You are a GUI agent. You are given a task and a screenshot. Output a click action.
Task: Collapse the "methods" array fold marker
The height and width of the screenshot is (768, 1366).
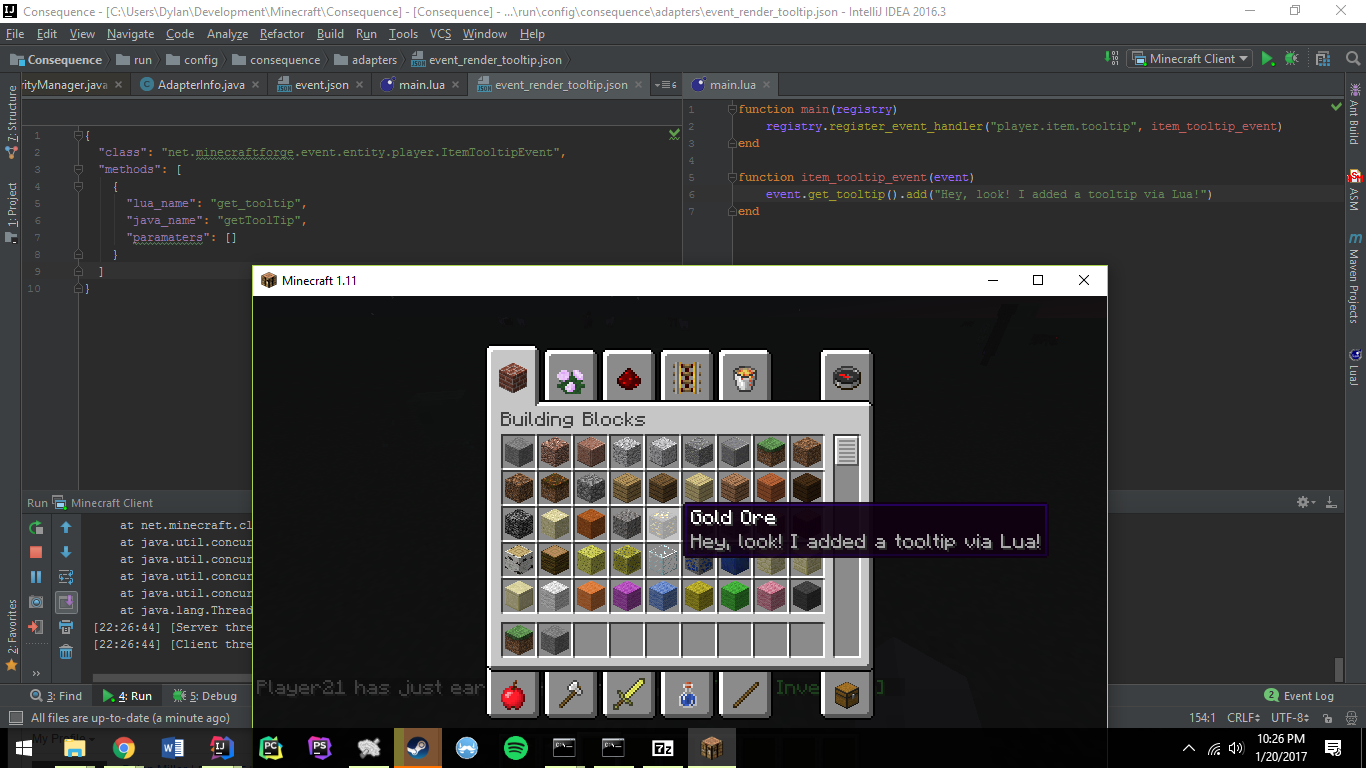(79, 170)
